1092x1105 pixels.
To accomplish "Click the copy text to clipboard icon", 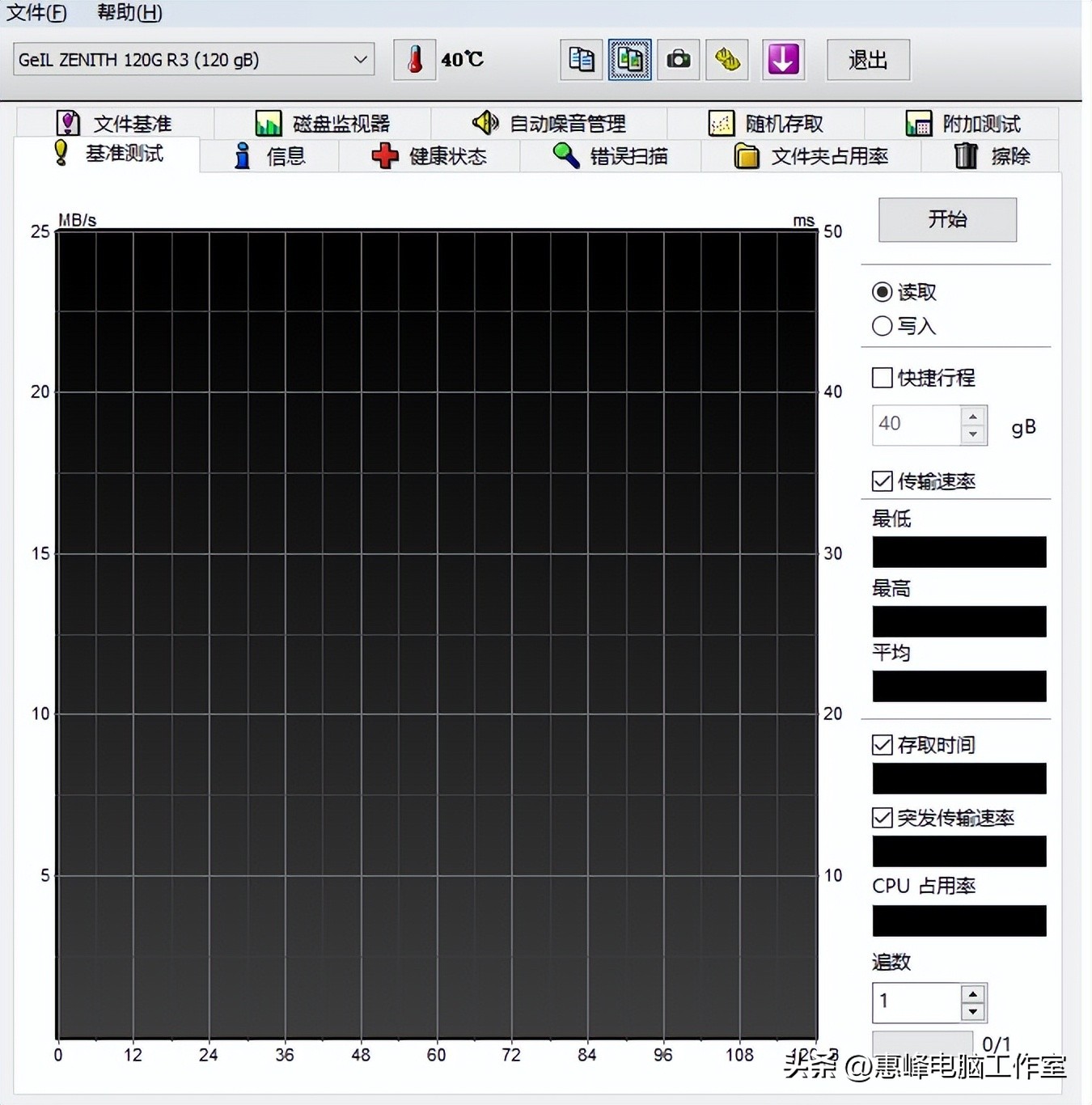I will click(x=581, y=59).
